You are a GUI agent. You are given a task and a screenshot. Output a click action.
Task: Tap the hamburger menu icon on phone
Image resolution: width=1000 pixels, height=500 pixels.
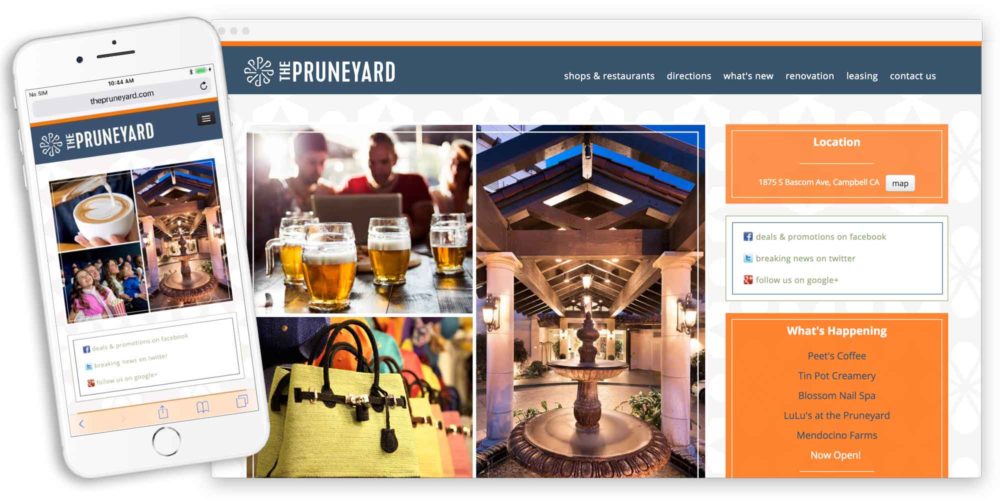205,119
